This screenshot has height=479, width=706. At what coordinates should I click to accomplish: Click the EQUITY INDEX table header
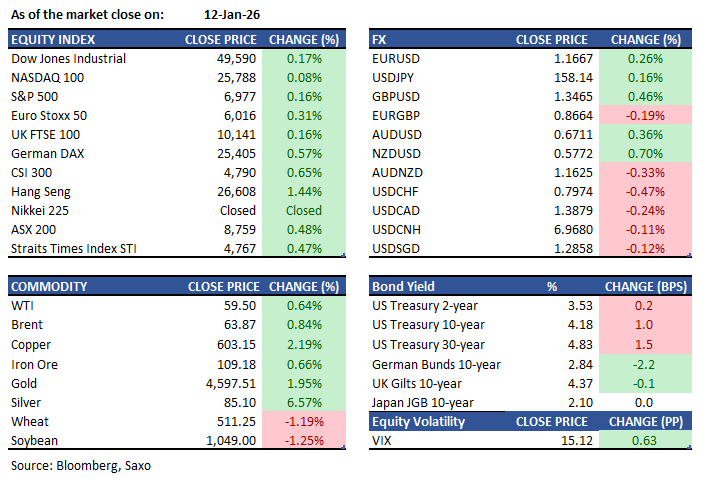[53, 40]
